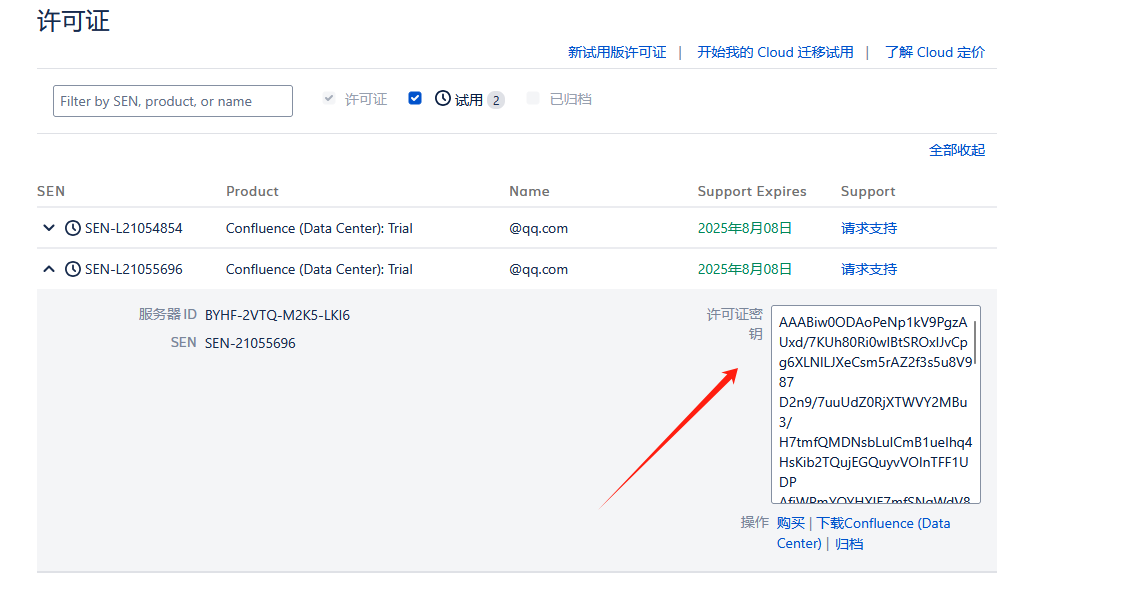Click the server ID BYHF-2VTQ-M2K5-LKI6
The image size is (1124, 602).
pos(277,315)
